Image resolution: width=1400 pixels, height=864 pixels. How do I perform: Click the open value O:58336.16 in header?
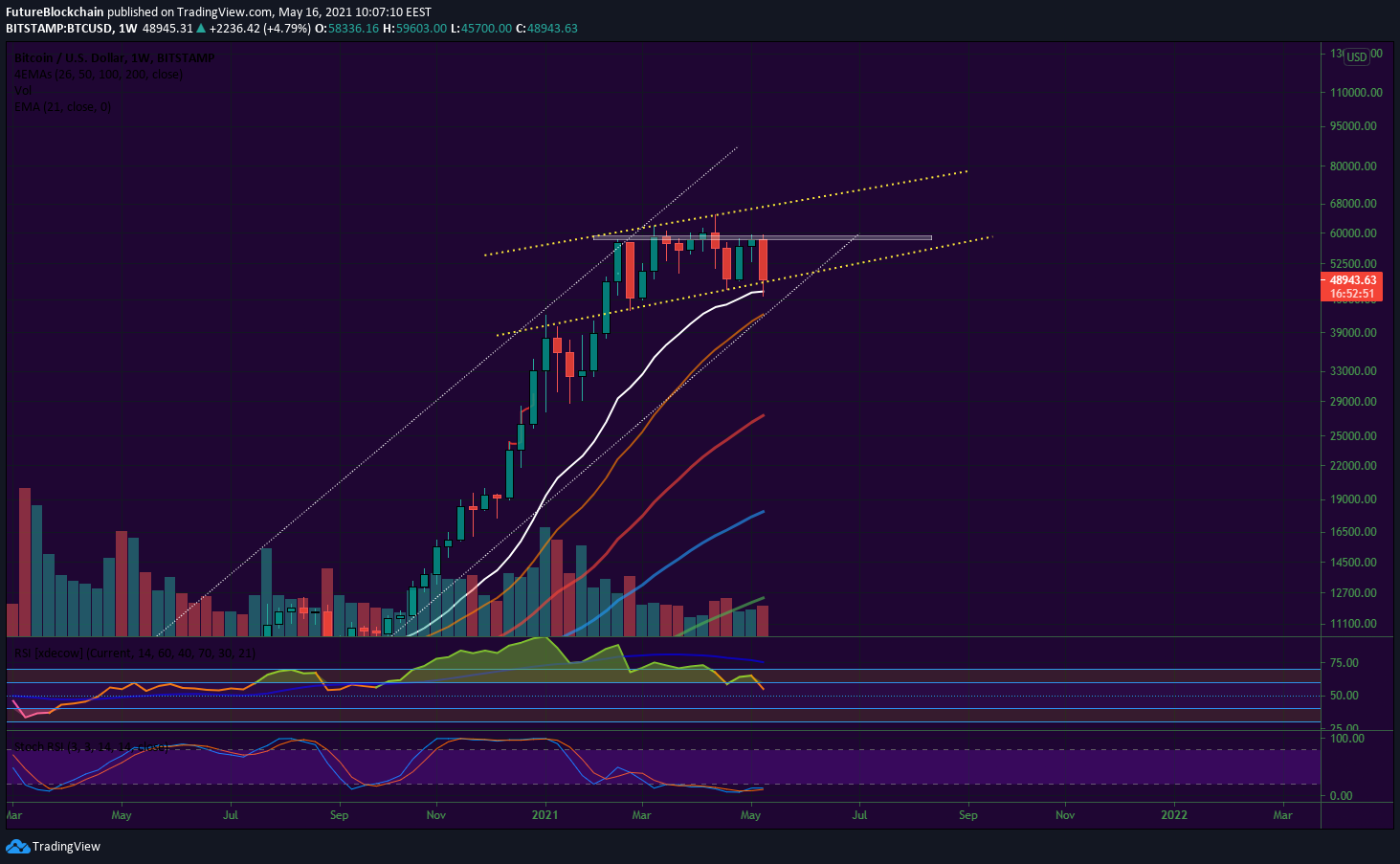tap(348, 29)
